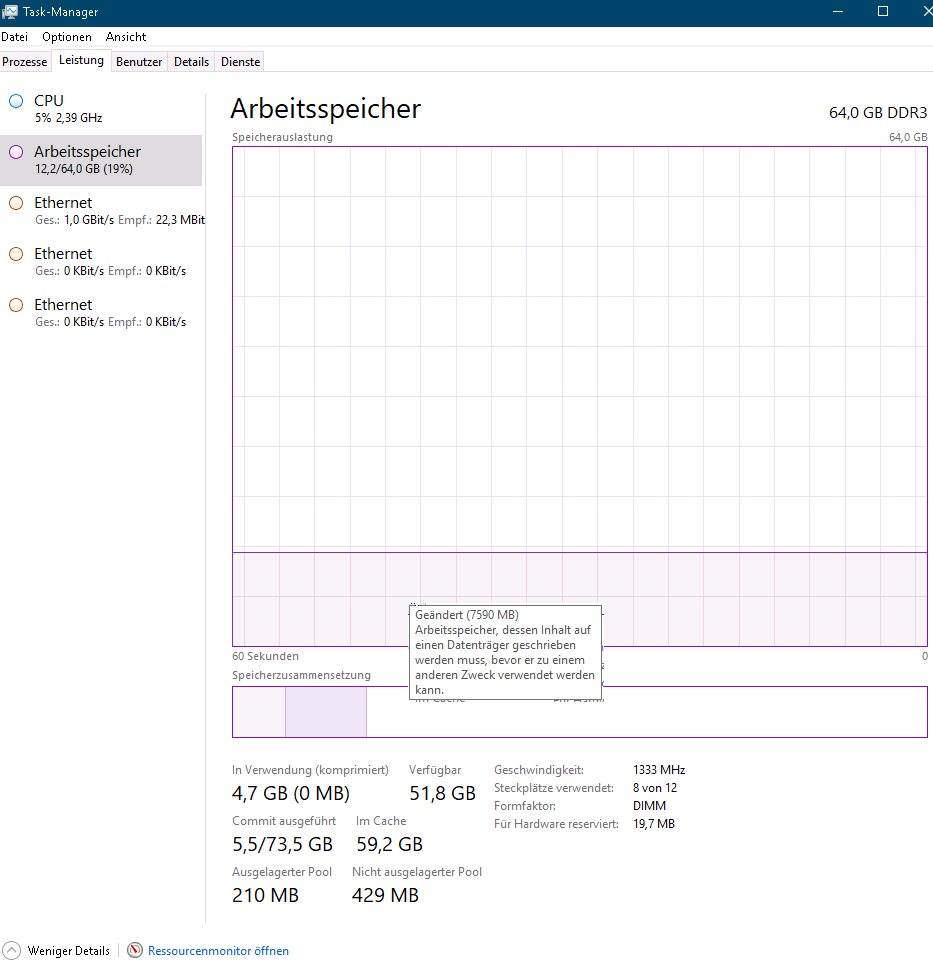Click the orange circle of Ethernet 1,0 GBit/s

coord(16,203)
